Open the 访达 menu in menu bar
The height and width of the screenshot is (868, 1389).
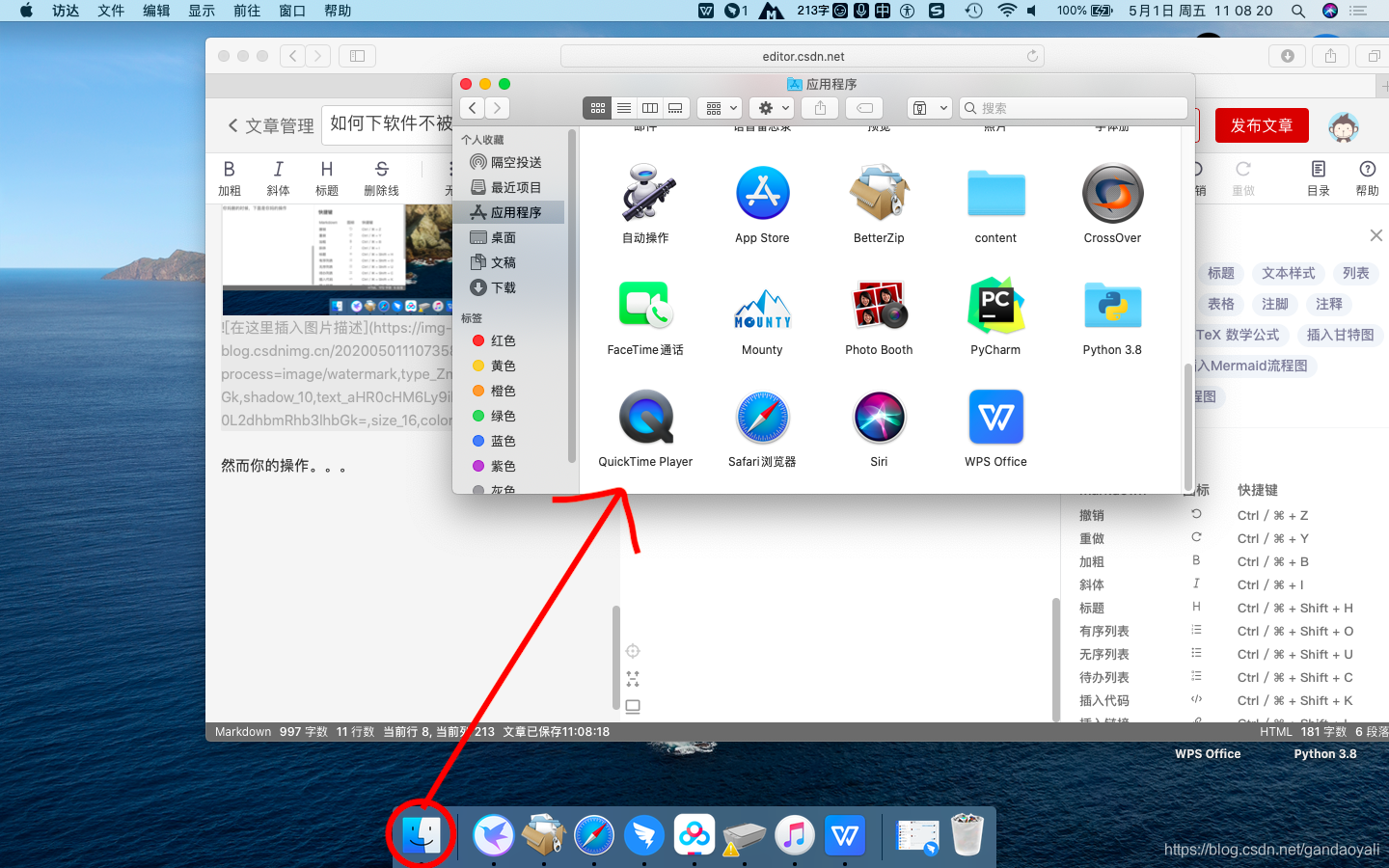click(66, 11)
